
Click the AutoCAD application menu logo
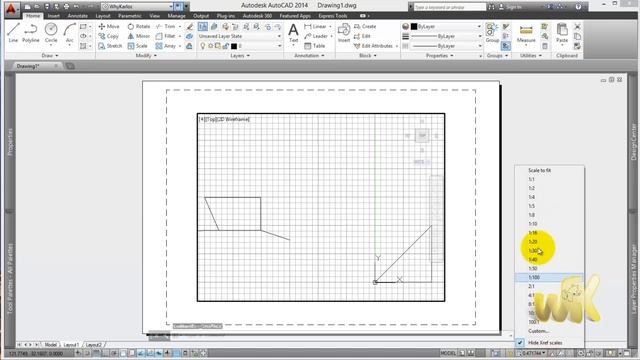tap(11, 8)
